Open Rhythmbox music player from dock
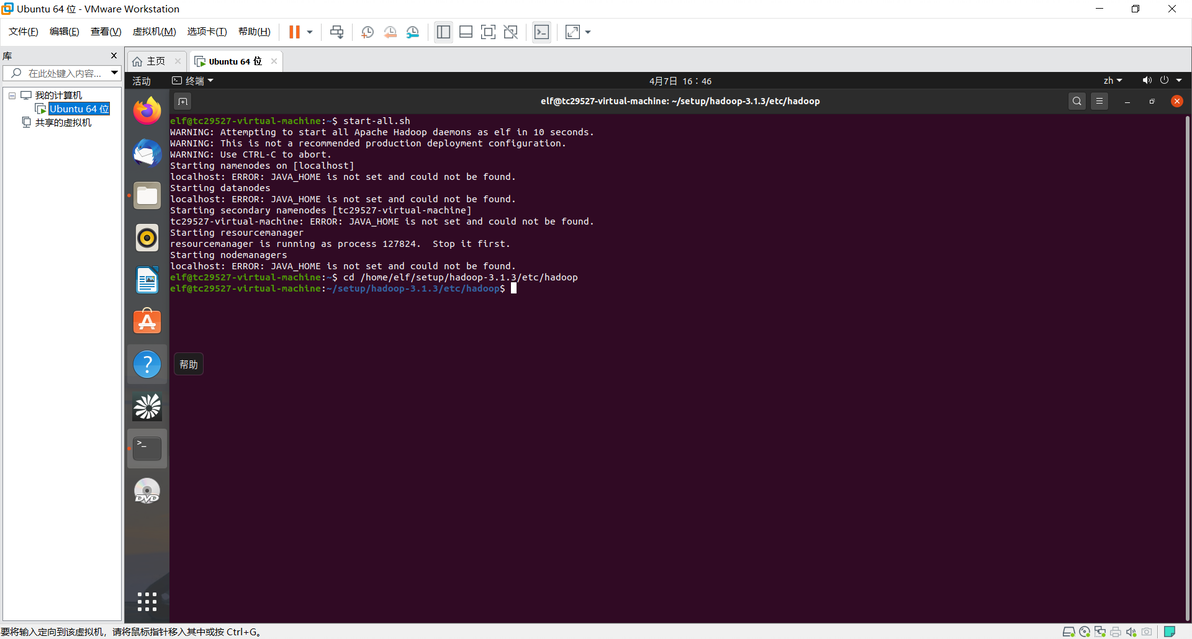Image resolution: width=1192 pixels, height=639 pixels. 147,238
